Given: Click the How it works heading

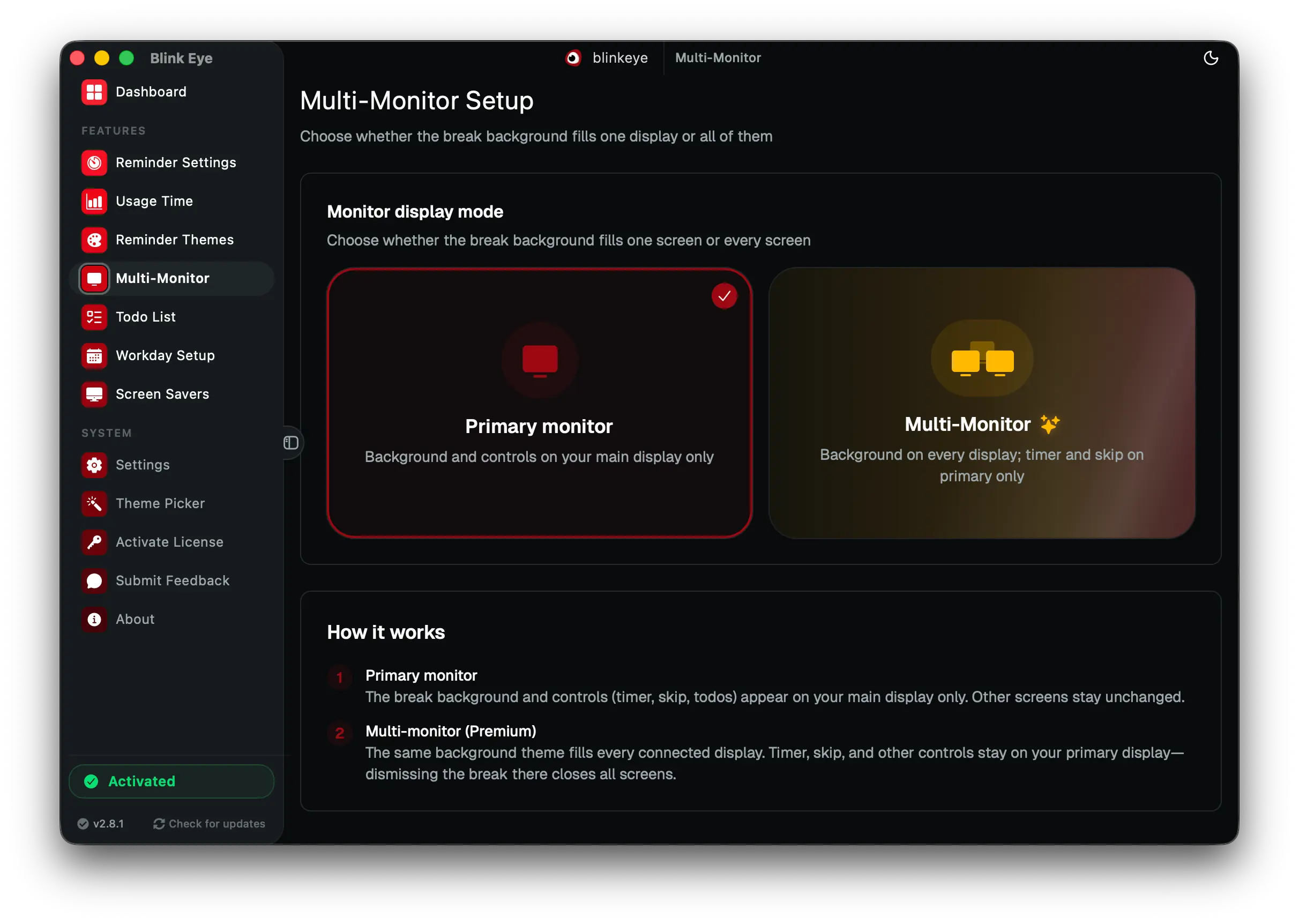Looking at the screenshot, I should [x=386, y=634].
